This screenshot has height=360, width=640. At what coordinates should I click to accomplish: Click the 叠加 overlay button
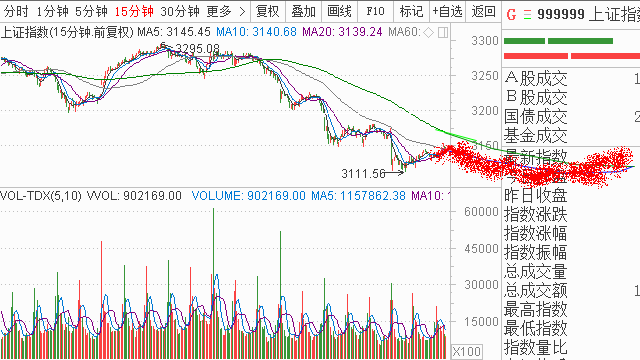pyautogui.click(x=303, y=11)
